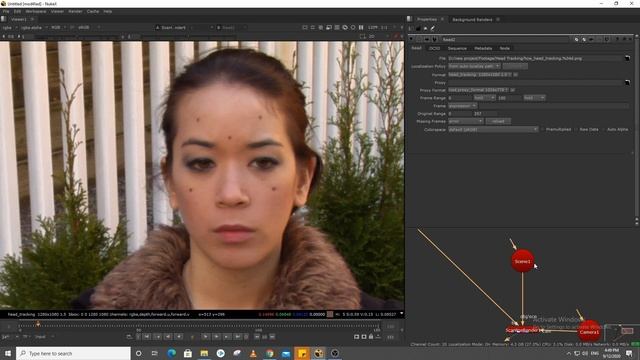Screen dimensions: 640x360
Task: Click the viewer color sample swatch in the status bar
Action: pos(330,314)
